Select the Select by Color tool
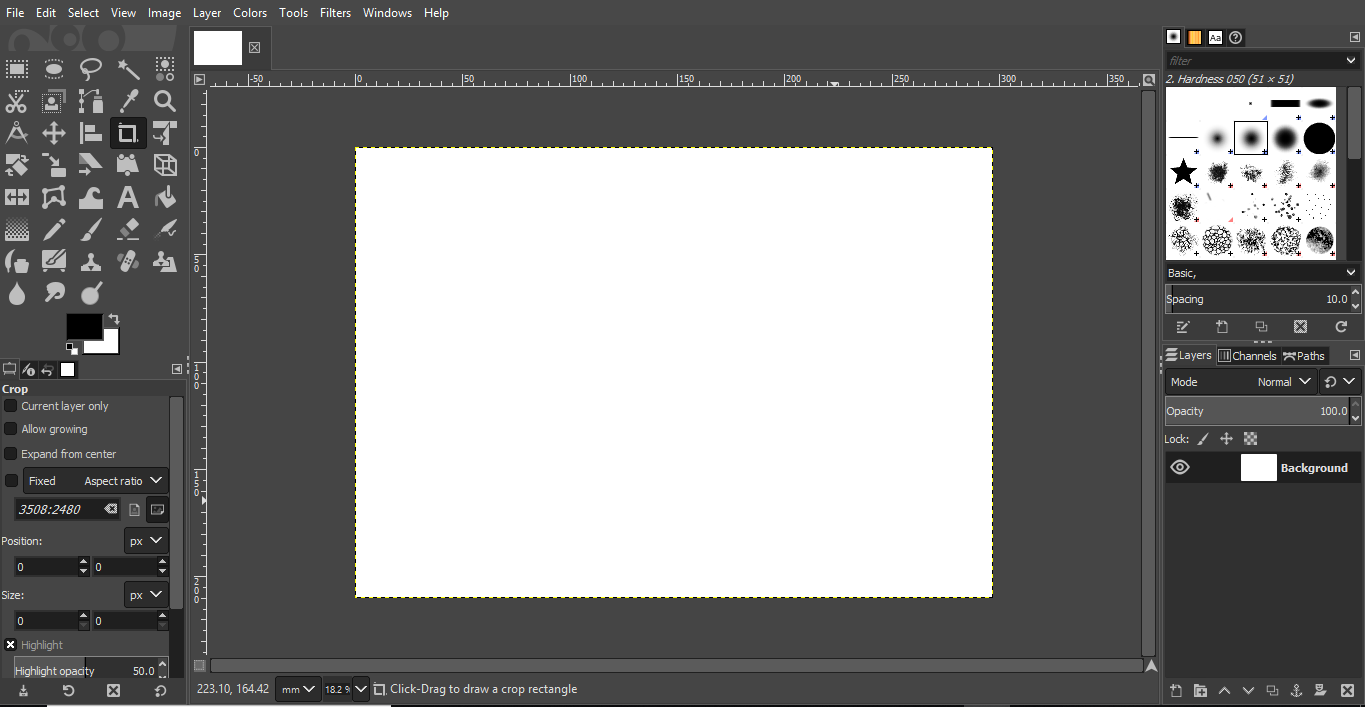This screenshot has height=707, width=1365. [165, 69]
